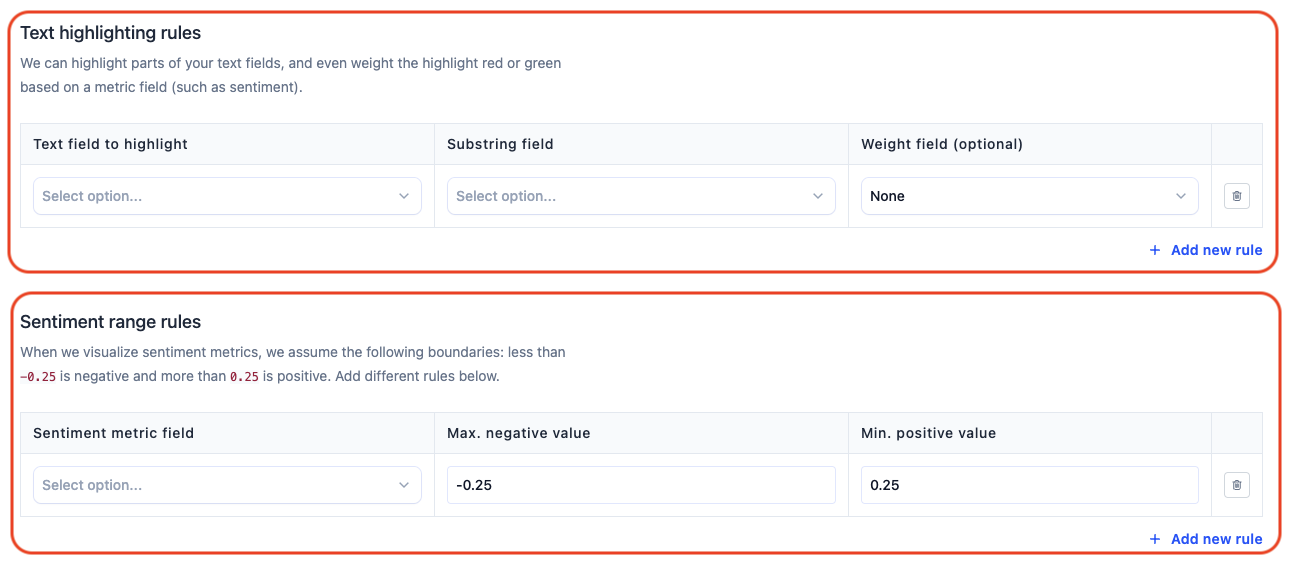This screenshot has height=562, width=1292.
Task: Click plus icon under sentiment range rules
Action: click(1155, 539)
